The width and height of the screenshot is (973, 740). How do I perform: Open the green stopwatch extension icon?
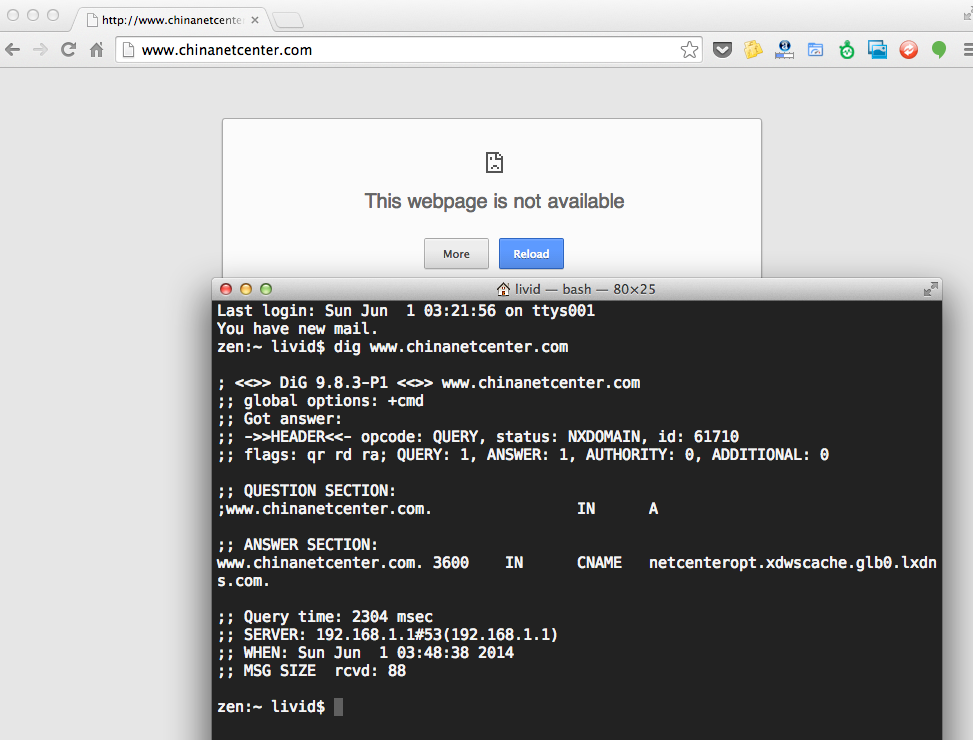847,50
